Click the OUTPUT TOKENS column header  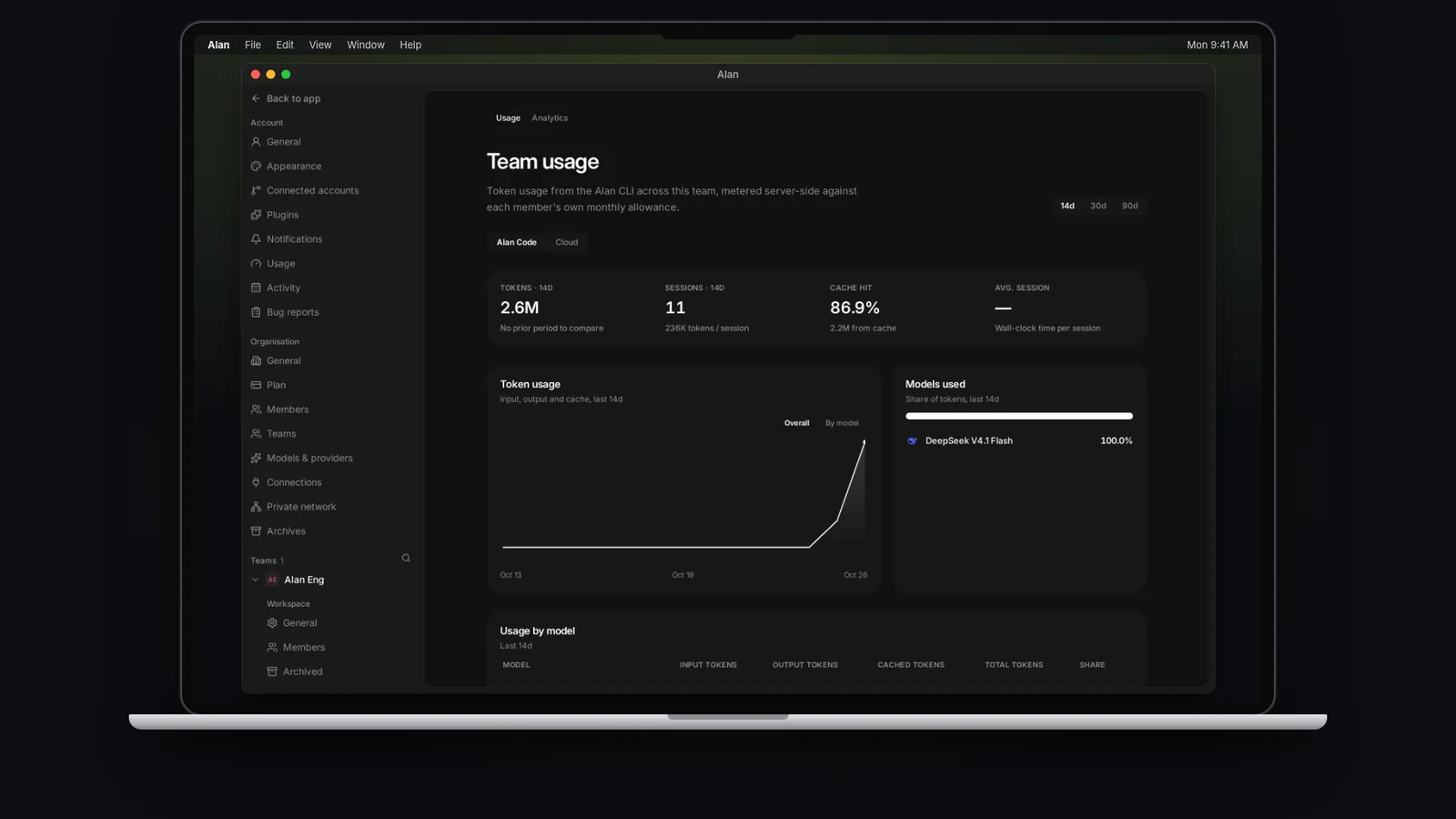pos(805,665)
